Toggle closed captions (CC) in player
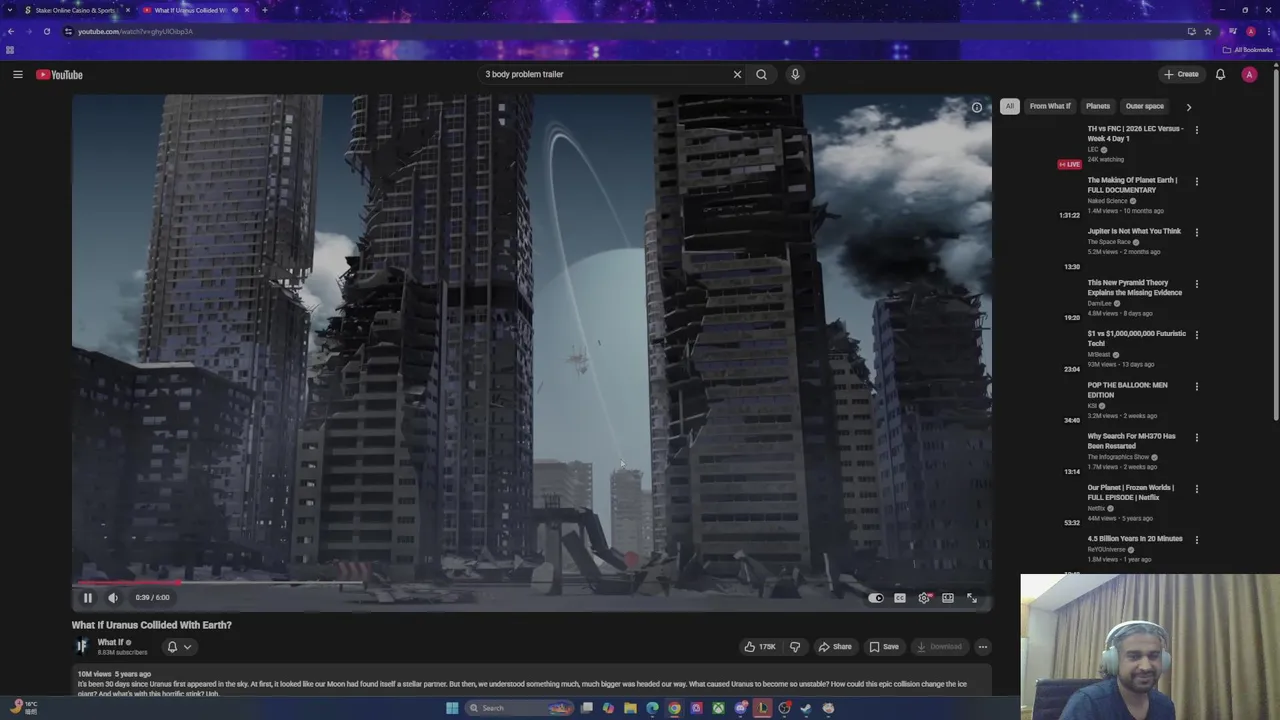This screenshot has height=720, width=1280. 900,598
